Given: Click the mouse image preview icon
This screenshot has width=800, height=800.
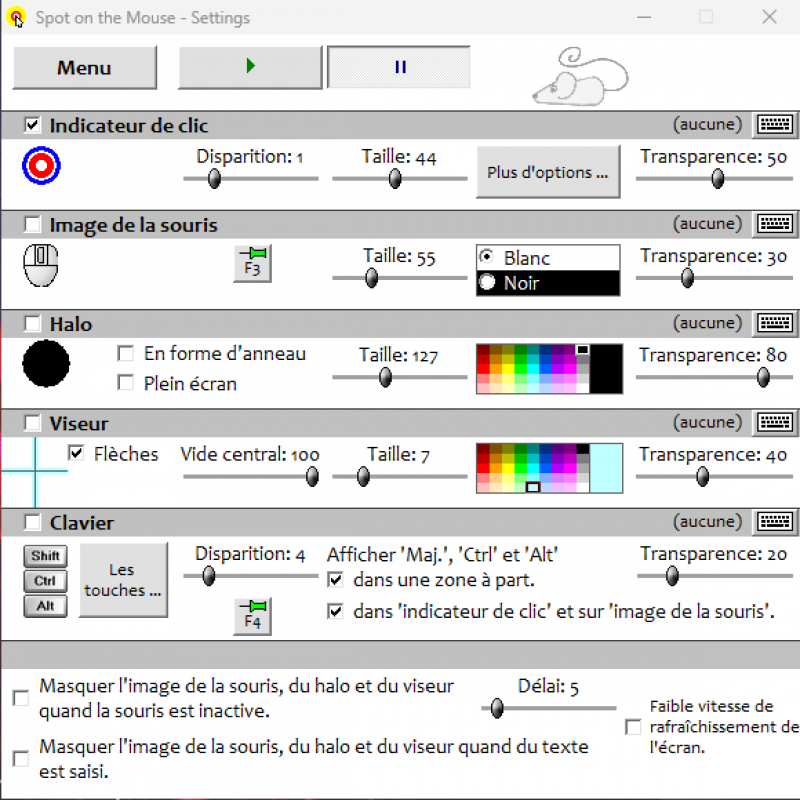Looking at the screenshot, I should click(x=40, y=265).
